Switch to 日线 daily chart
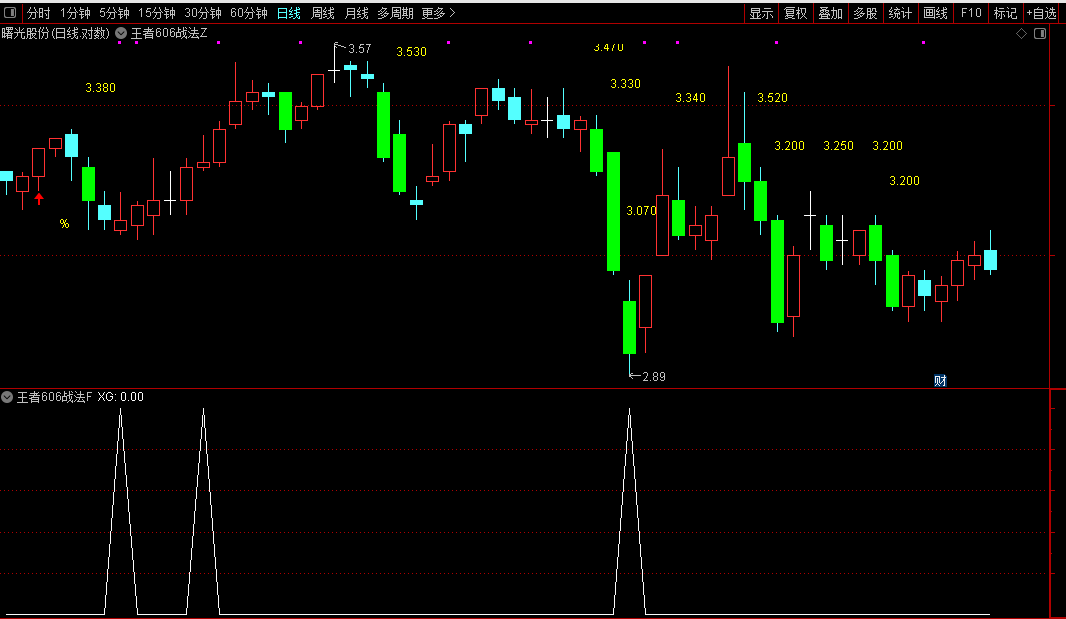Screen dimensions: 1066x619 (x=289, y=13)
